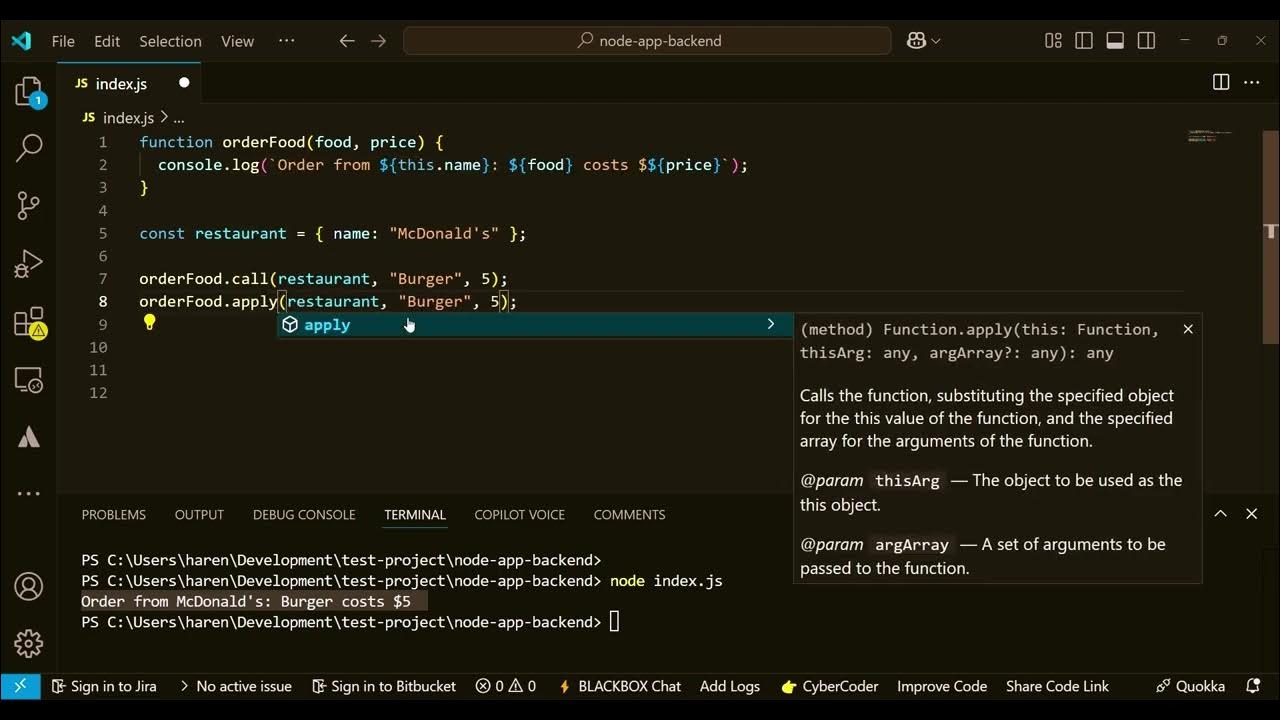
Task: Split the editor right
Action: tap(1221, 83)
